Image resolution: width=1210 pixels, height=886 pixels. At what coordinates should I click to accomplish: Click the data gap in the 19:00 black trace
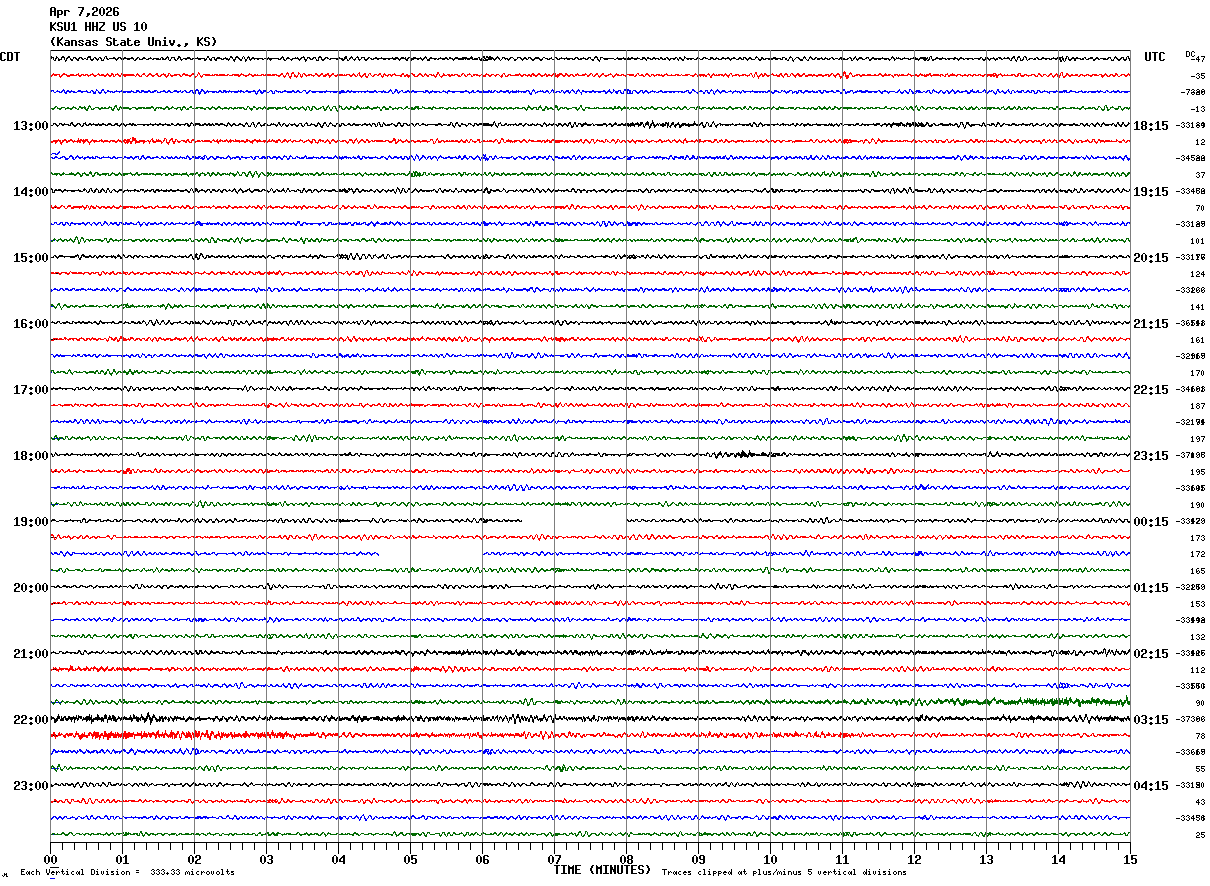coord(574,521)
